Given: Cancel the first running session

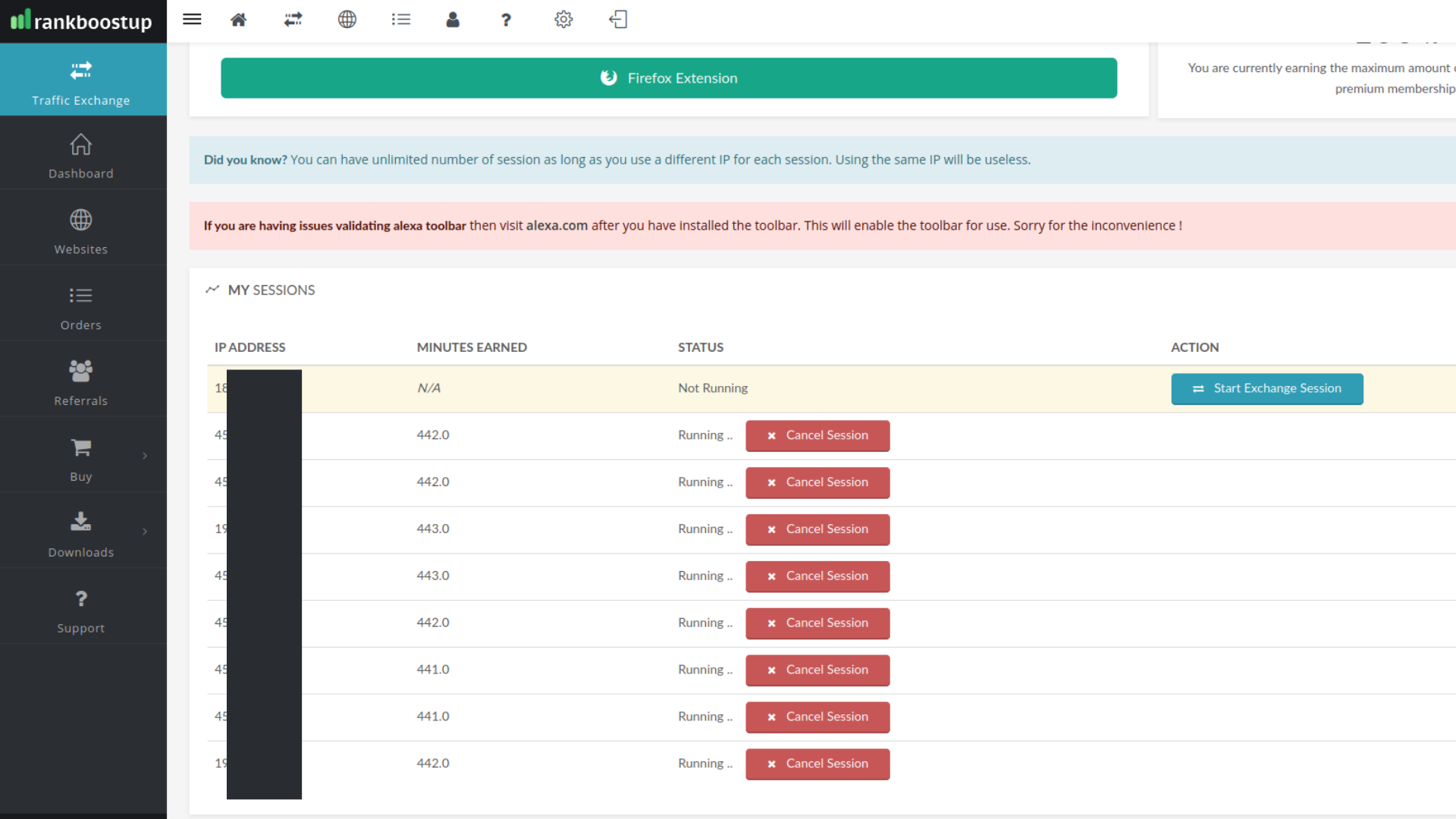Looking at the screenshot, I should pos(817,435).
